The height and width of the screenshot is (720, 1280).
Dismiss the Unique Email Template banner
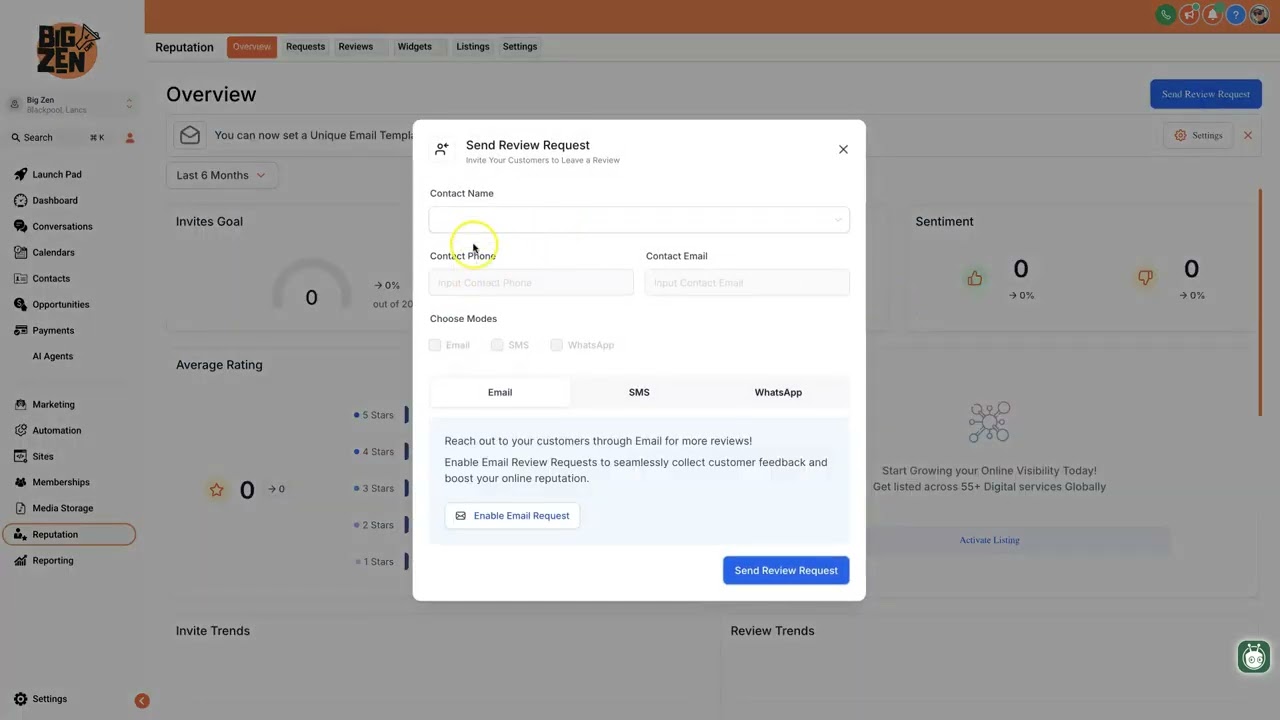1247,135
